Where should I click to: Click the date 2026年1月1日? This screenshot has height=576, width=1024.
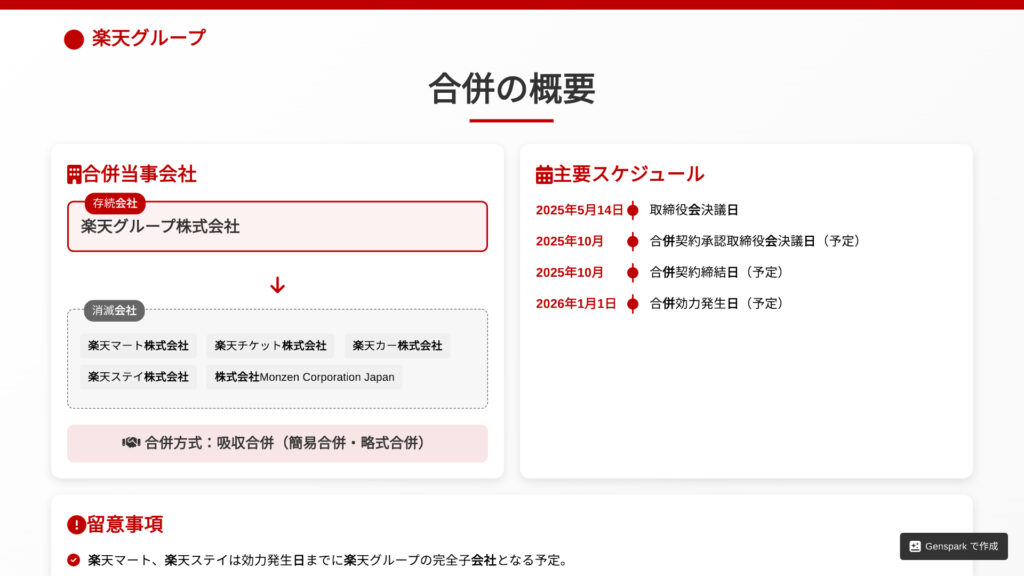[576, 304]
